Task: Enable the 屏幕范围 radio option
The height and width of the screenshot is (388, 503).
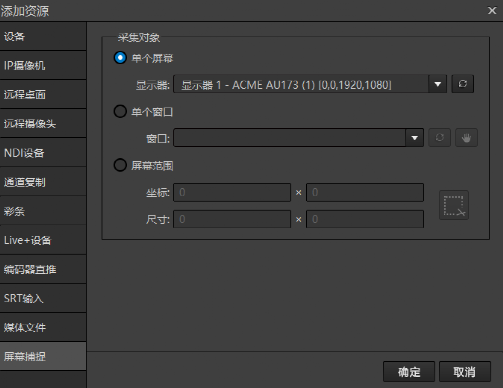Action: coord(120,165)
